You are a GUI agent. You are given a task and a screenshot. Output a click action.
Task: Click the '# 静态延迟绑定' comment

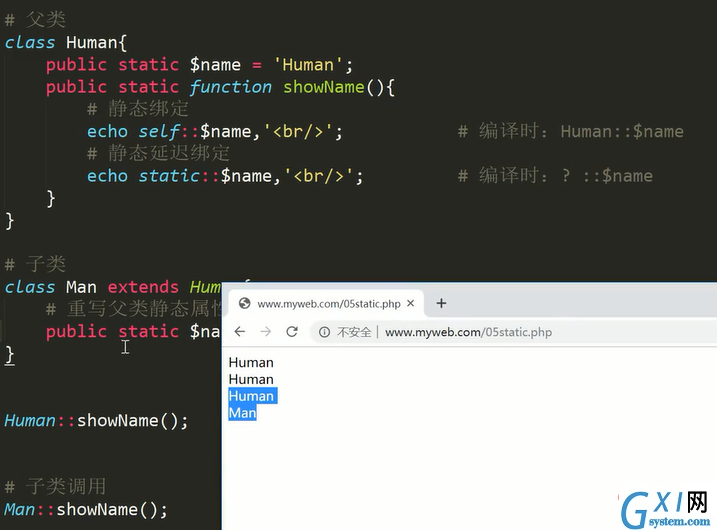(158, 153)
